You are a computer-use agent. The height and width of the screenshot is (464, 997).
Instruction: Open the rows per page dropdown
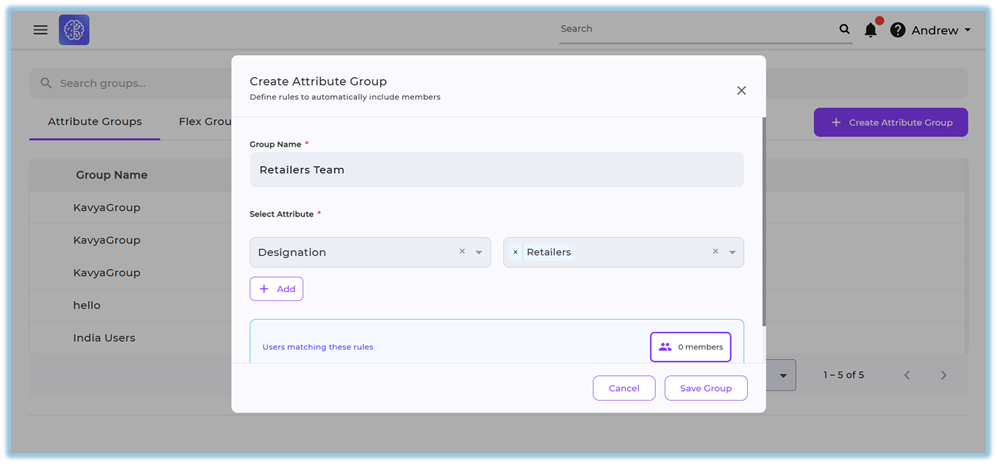click(782, 375)
